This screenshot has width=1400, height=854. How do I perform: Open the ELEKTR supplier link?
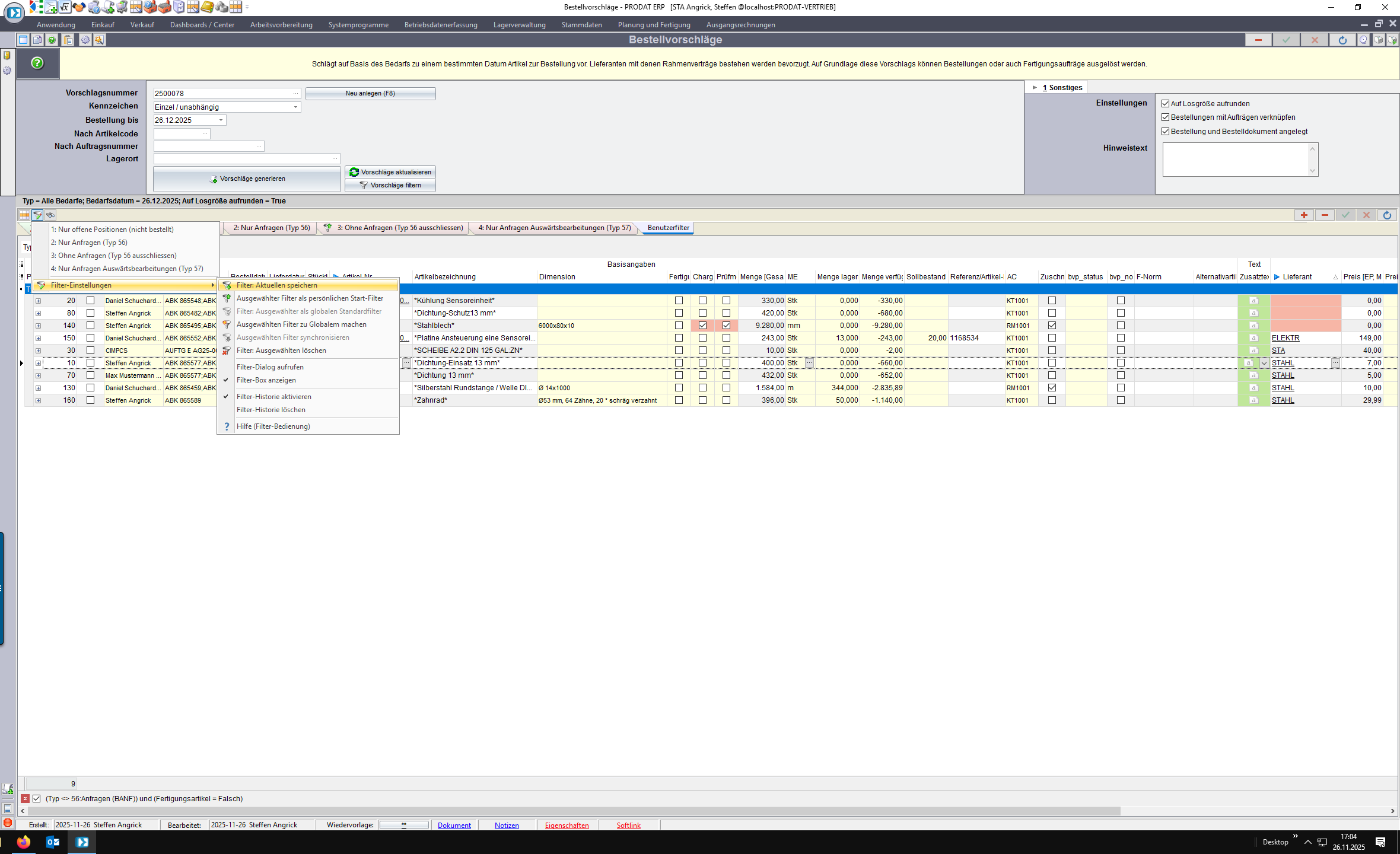point(1285,338)
